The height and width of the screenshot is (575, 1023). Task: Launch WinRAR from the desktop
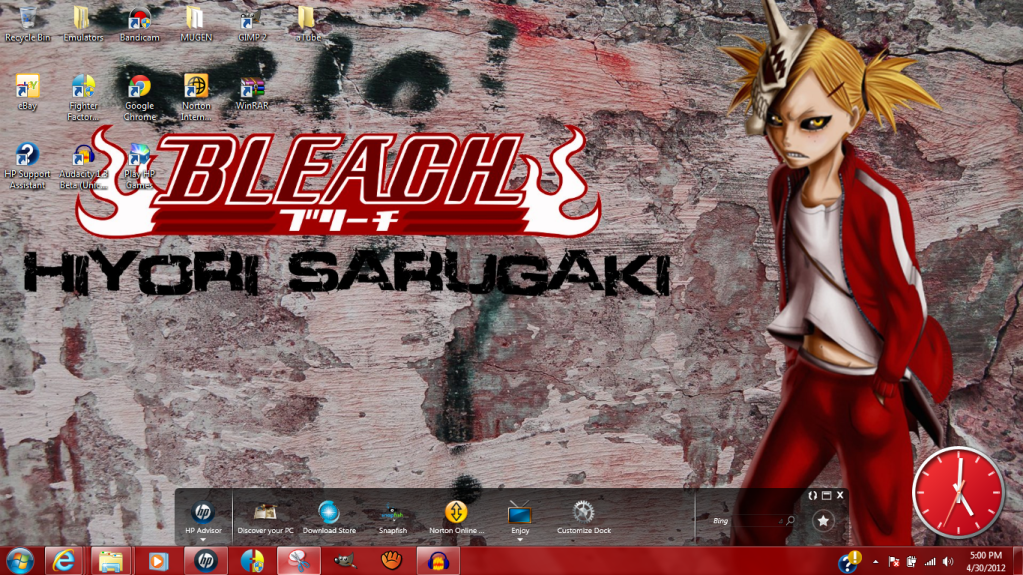[x=252, y=92]
